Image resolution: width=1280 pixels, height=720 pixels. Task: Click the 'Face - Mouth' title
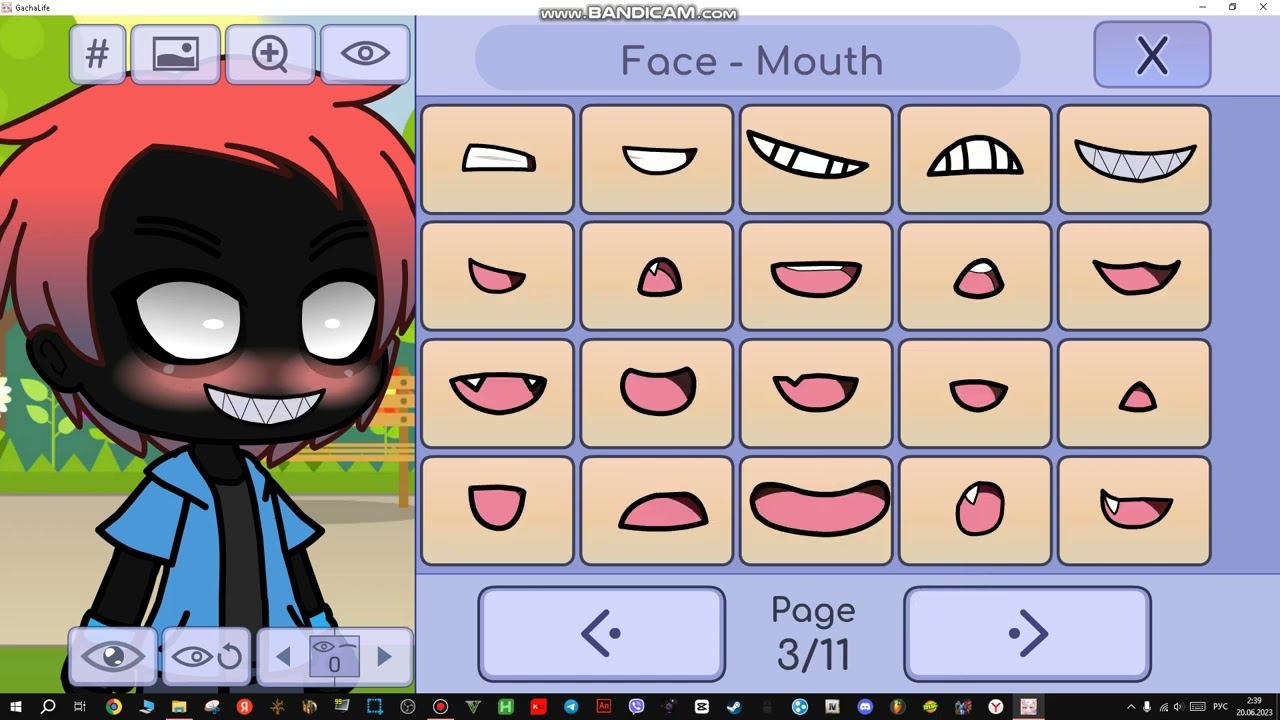point(751,60)
